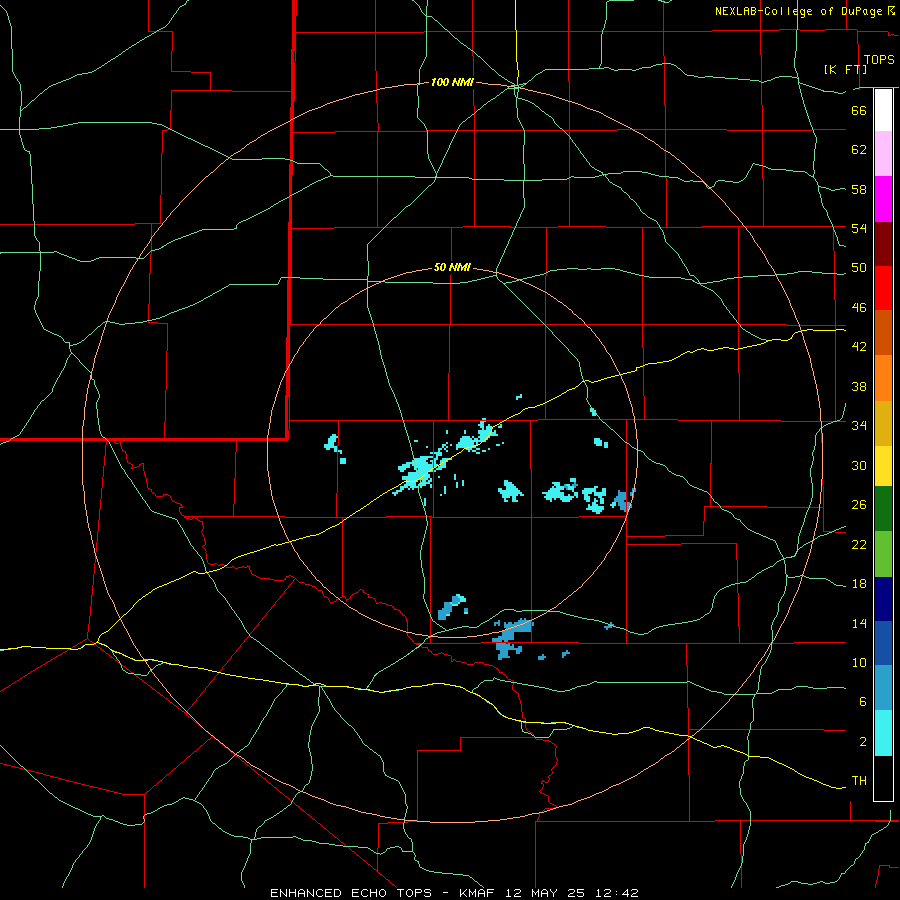The image size is (900, 900).
Task: Click the bright orange legend color block
Action: 883,378
